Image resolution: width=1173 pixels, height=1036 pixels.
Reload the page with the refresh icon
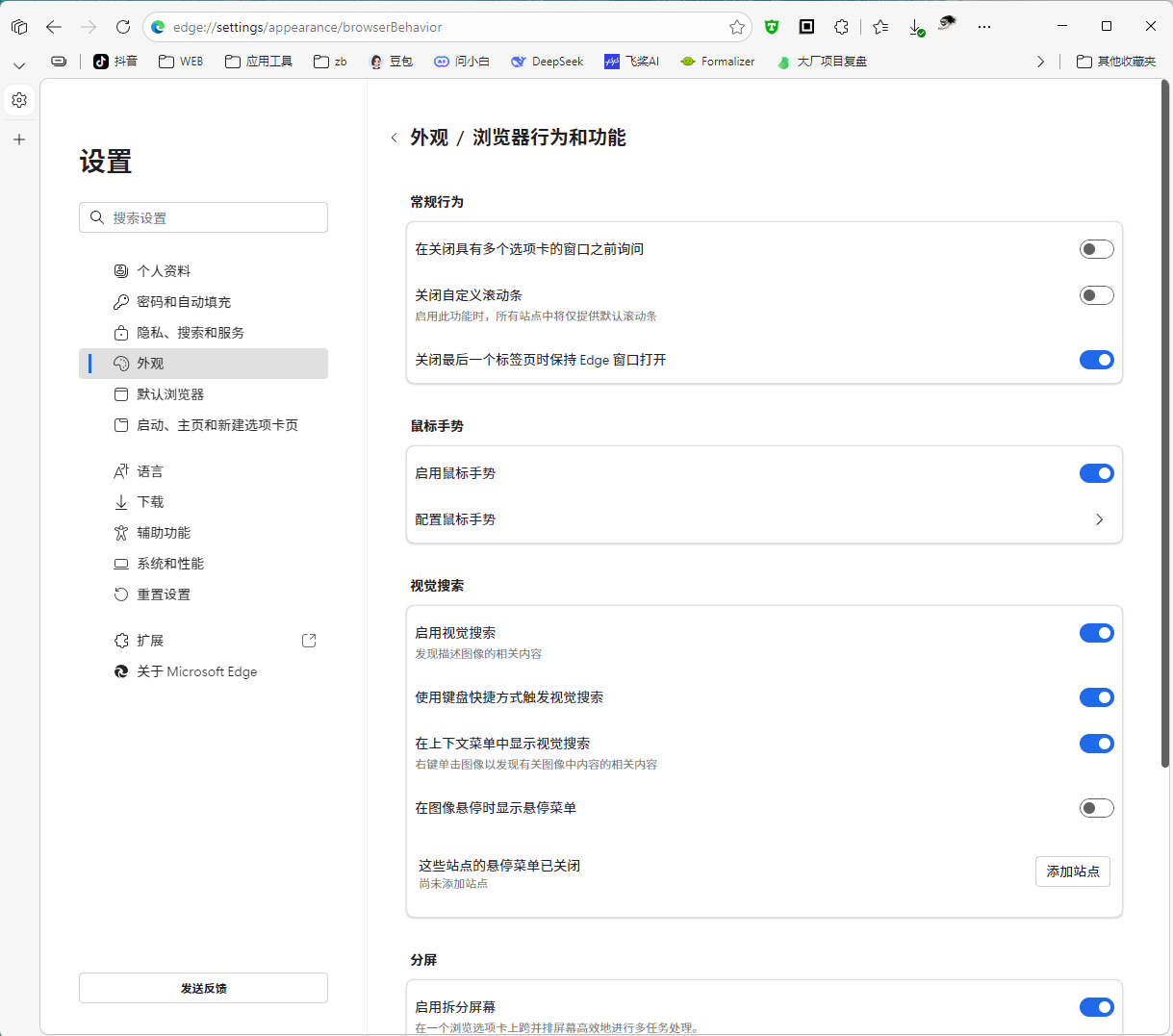tap(123, 27)
